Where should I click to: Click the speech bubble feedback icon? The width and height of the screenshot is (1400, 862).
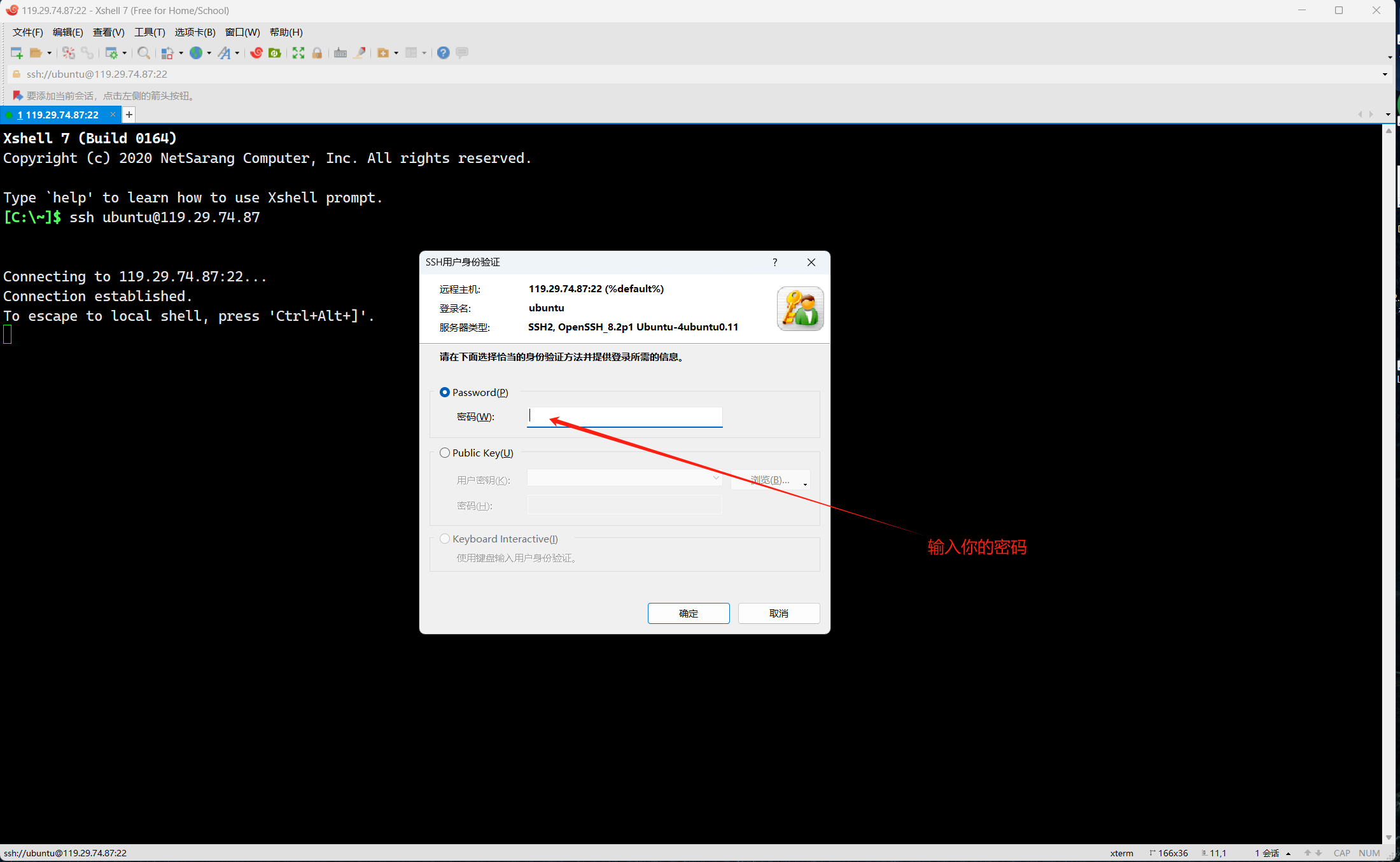[462, 53]
